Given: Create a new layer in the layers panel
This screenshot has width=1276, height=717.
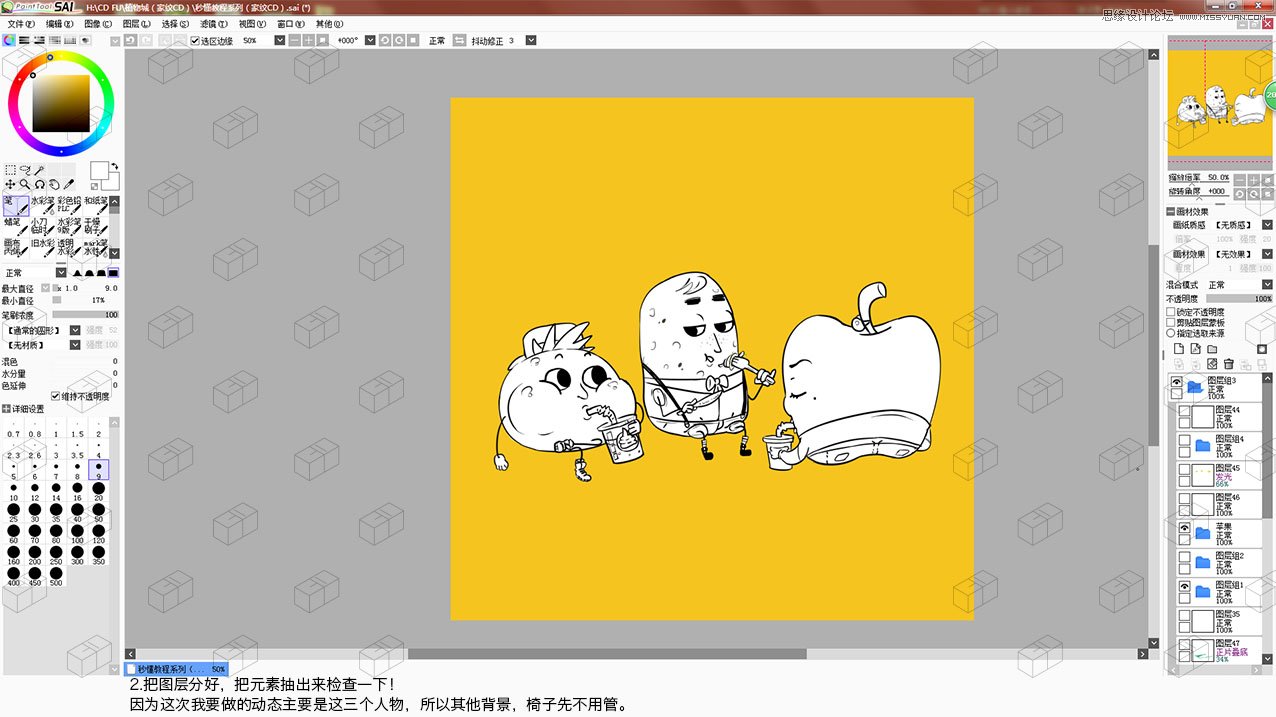Looking at the screenshot, I should click(1180, 348).
